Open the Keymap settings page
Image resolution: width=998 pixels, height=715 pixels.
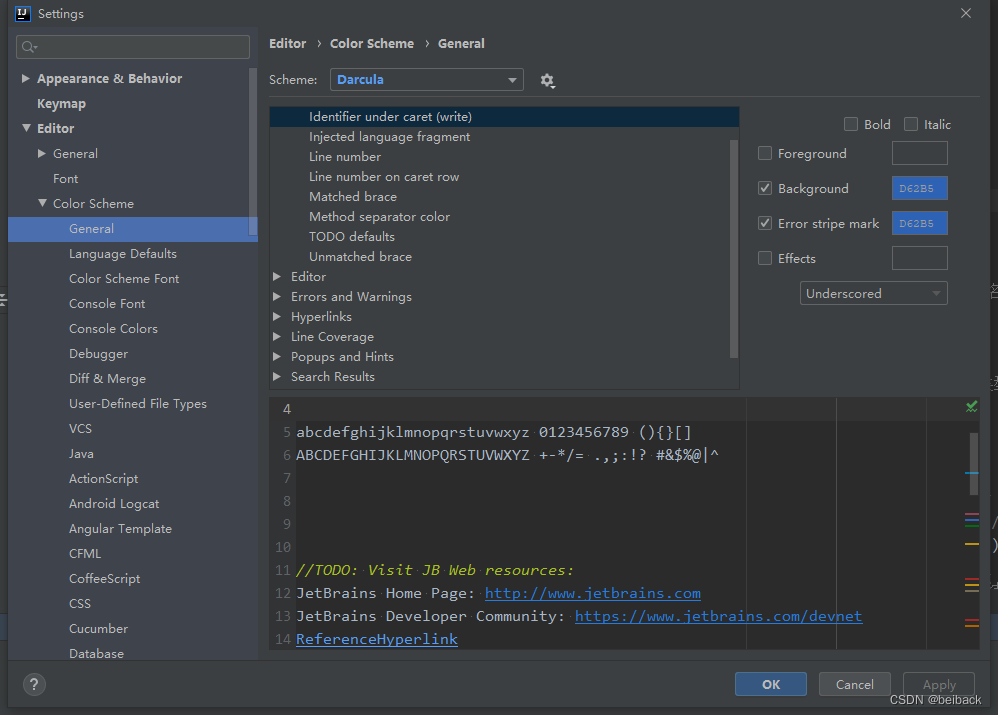(61, 103)
